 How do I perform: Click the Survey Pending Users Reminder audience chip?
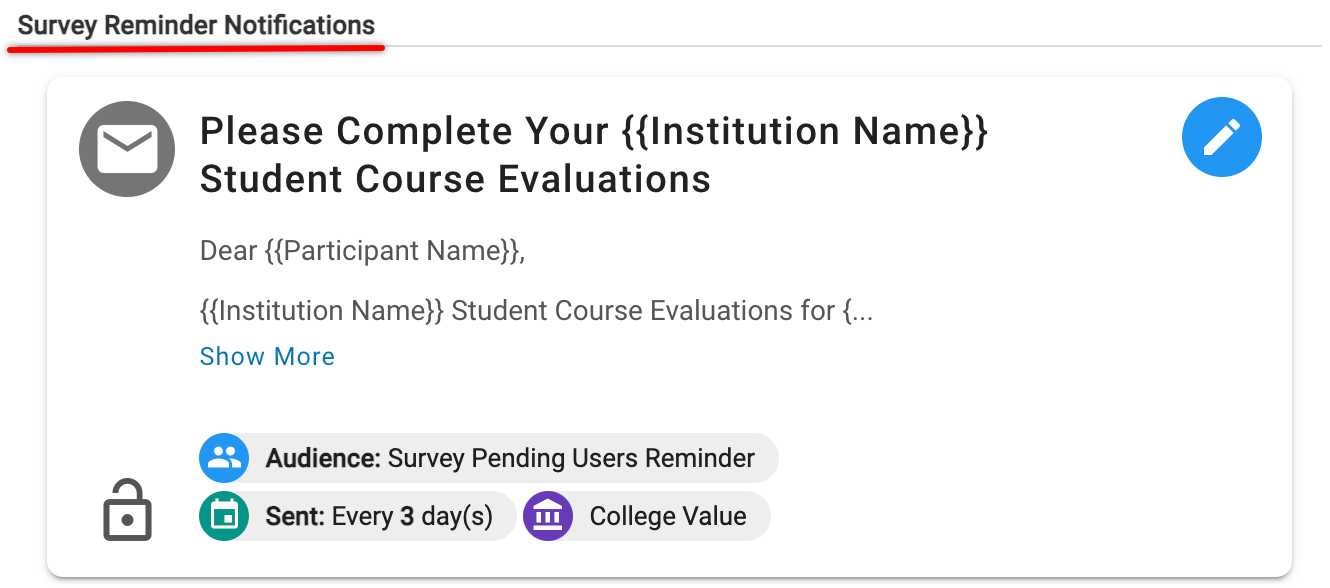570,458
